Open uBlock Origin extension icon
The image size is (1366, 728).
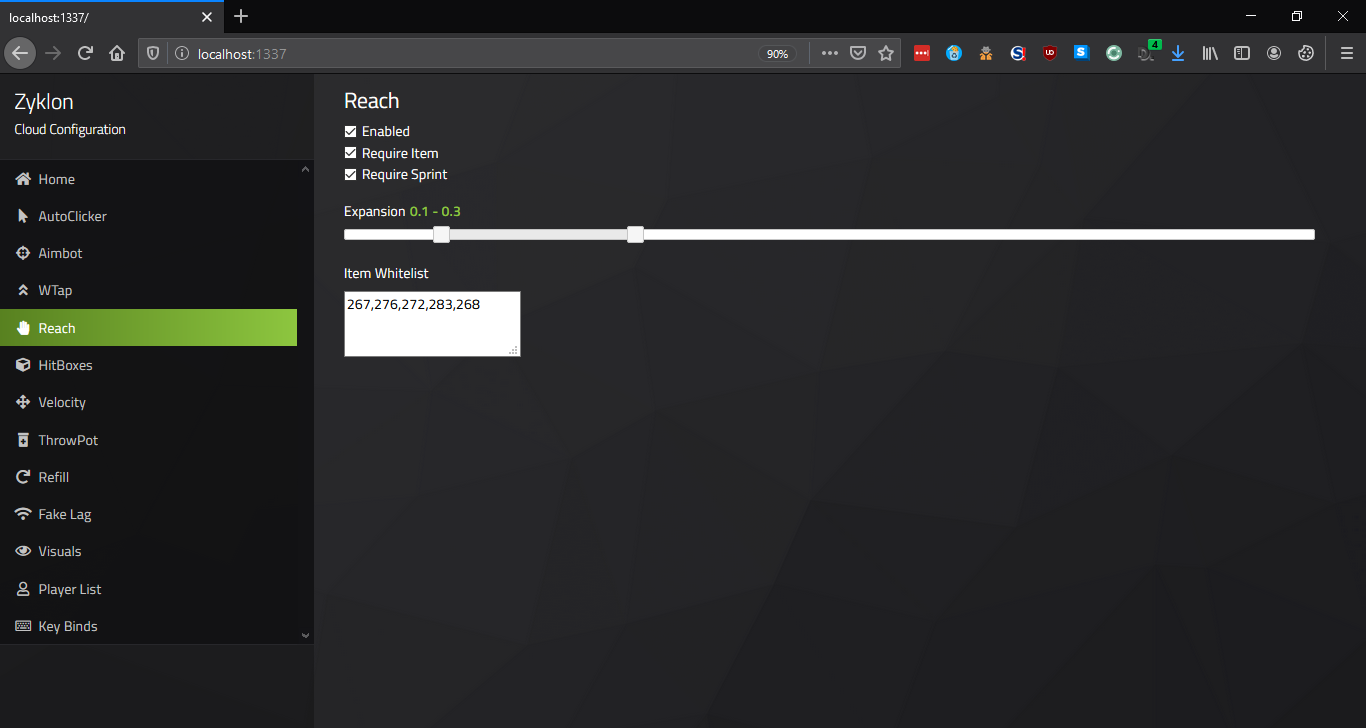pyautogui.click(x=1050, y=53)
